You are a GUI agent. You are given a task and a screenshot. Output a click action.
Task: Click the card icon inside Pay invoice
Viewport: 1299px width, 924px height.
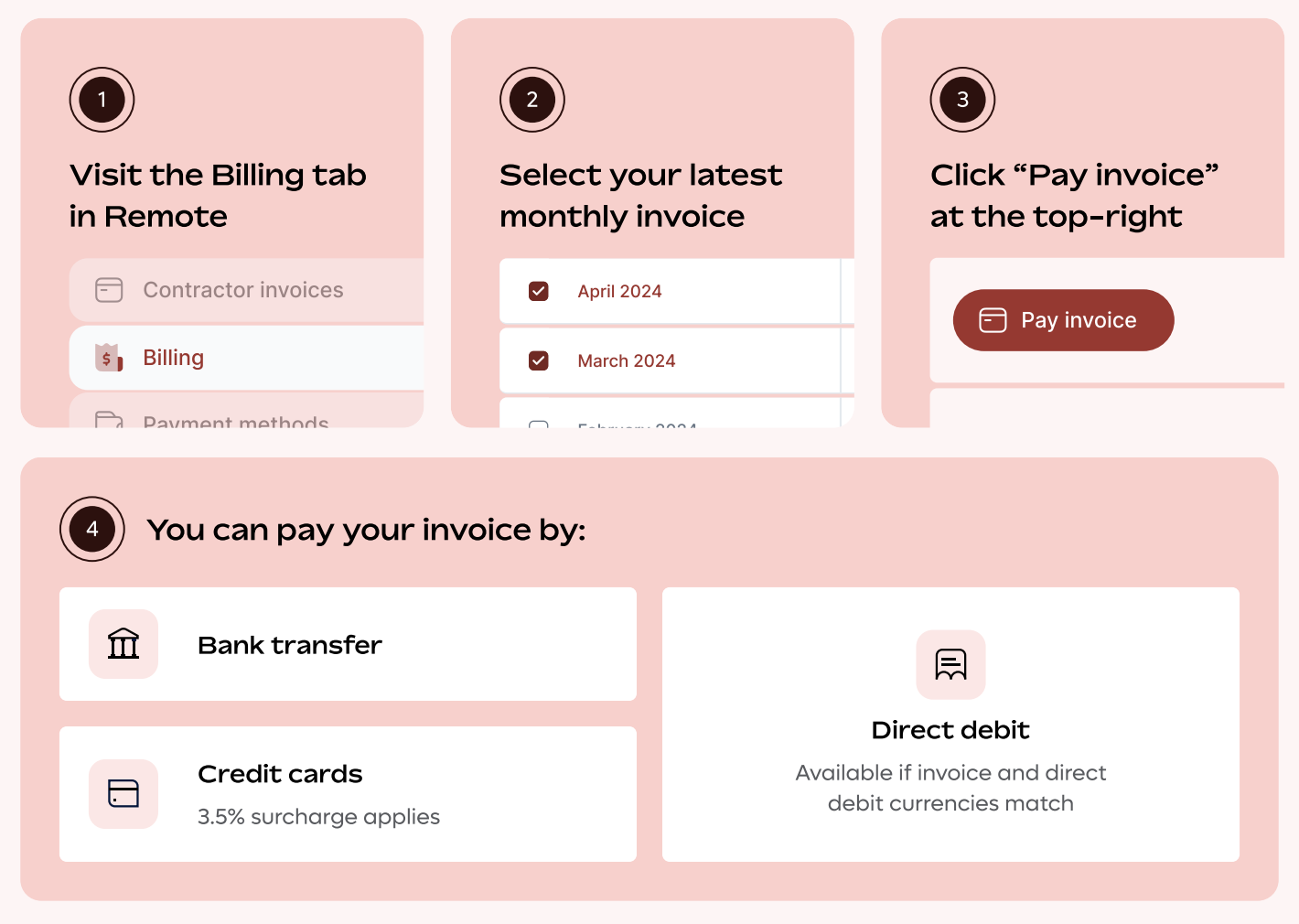coord(993,320)
